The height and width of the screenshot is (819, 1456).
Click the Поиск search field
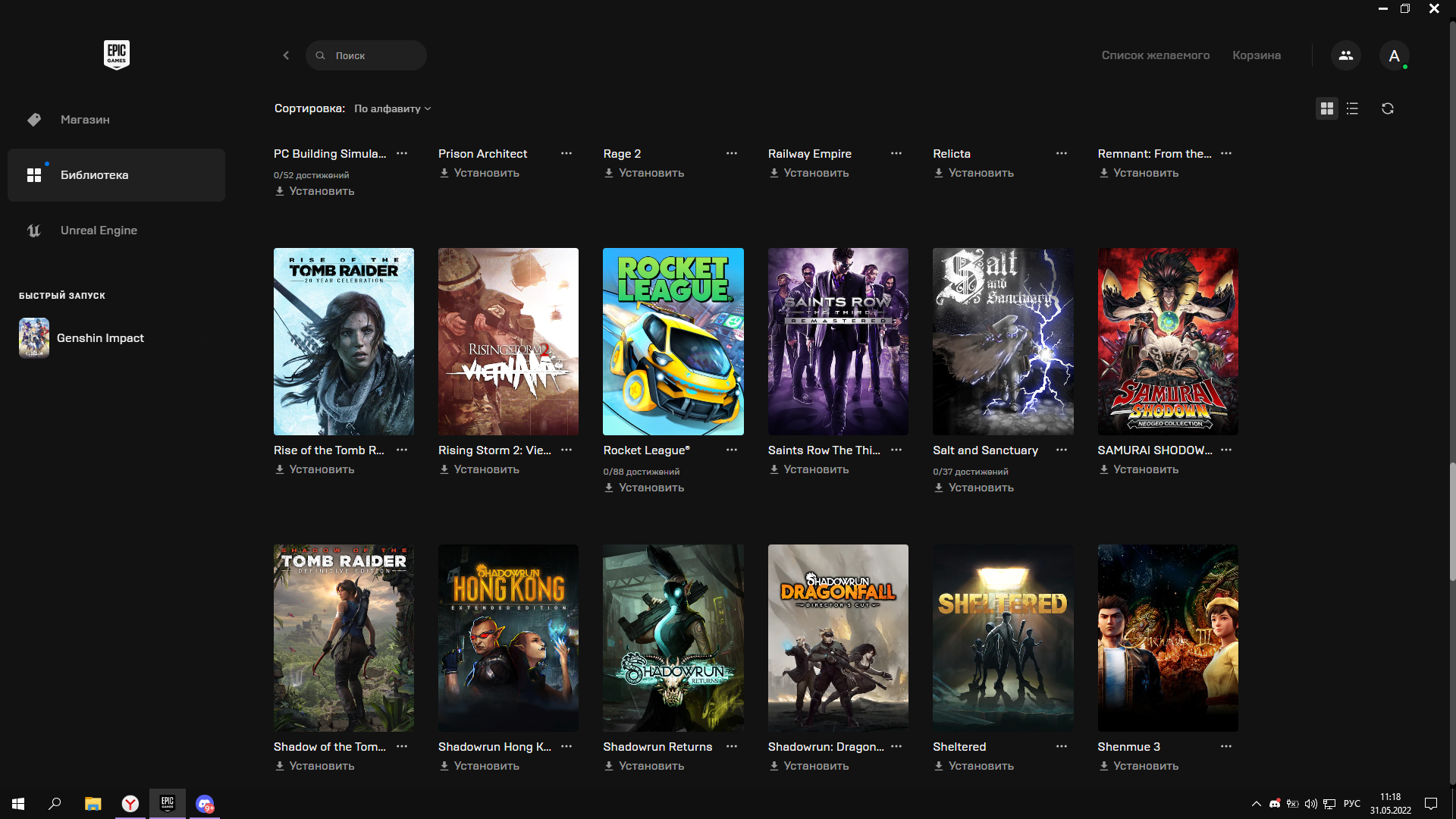tap(366, 55)
